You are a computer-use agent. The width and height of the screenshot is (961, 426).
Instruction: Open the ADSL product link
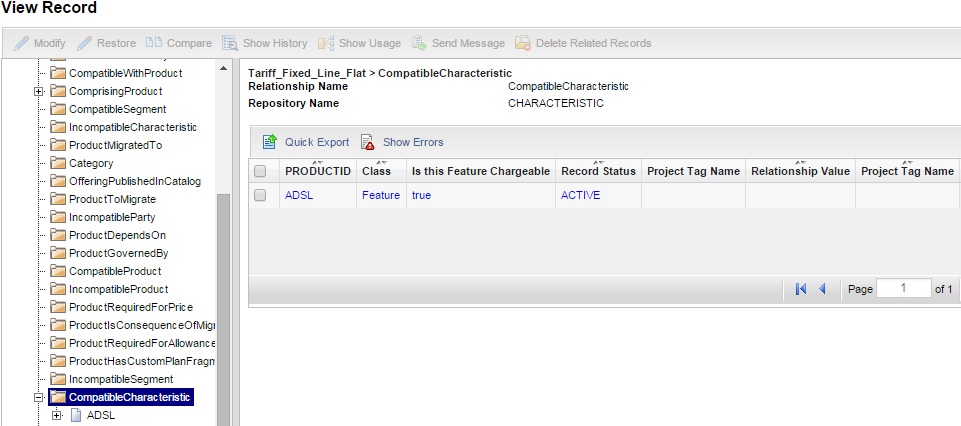click(x=298, y=195)
